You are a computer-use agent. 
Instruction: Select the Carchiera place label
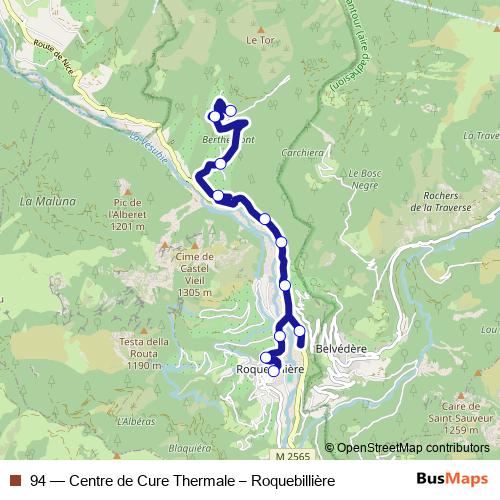tap(302, 153)
